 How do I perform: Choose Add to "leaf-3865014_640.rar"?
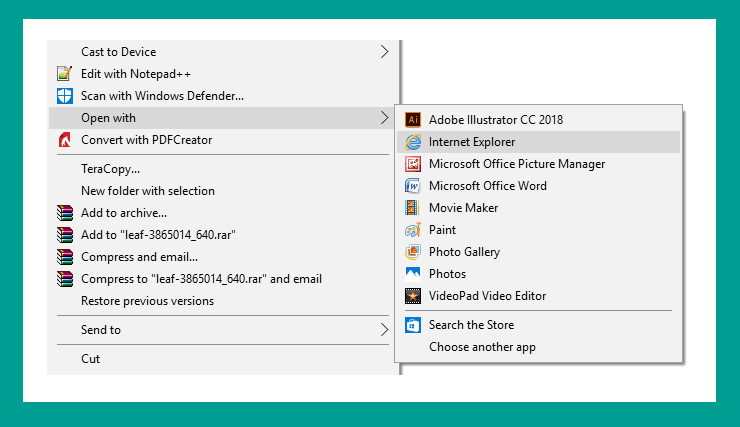[224, 234]
